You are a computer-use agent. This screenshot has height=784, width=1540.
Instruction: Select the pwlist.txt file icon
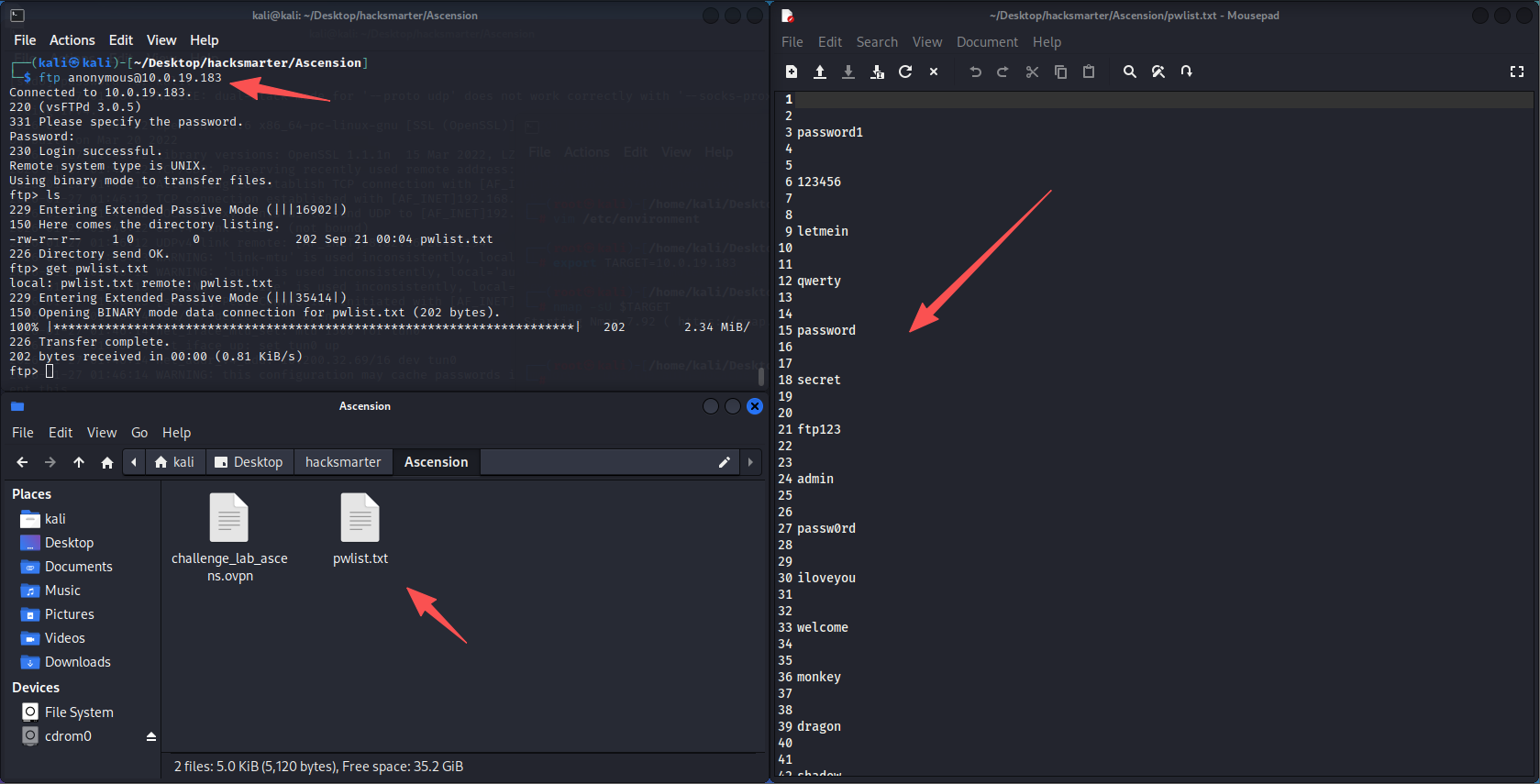pyautogui.click(x=360, y=519)
